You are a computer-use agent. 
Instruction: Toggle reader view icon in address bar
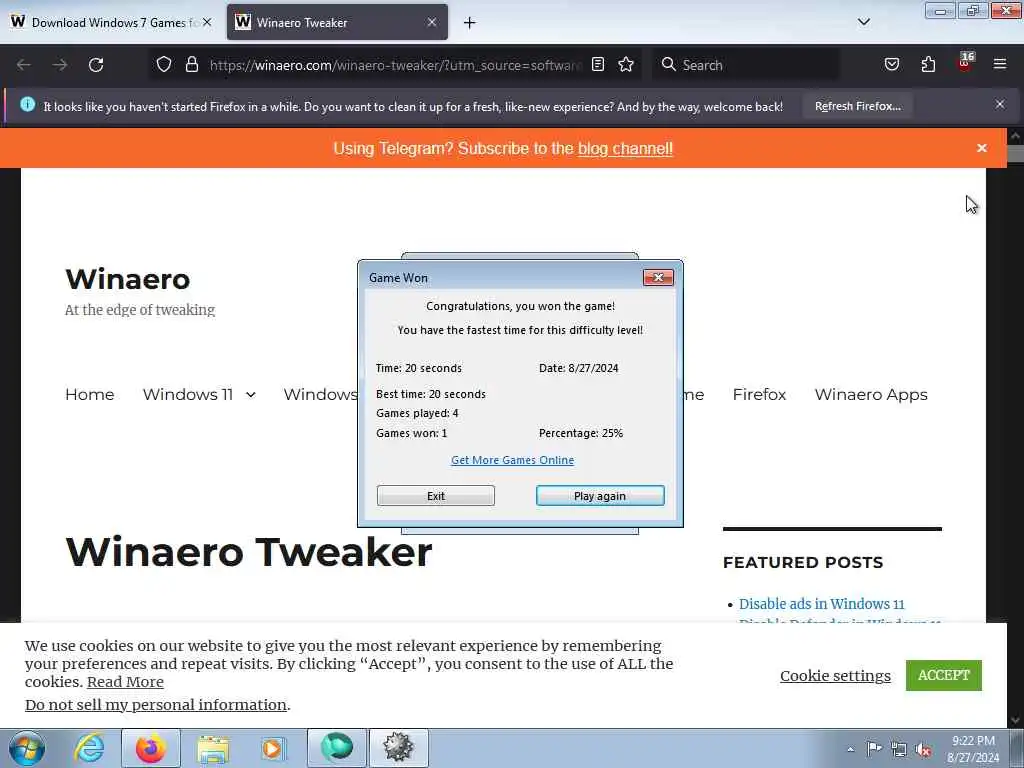[x=598, y=64]
